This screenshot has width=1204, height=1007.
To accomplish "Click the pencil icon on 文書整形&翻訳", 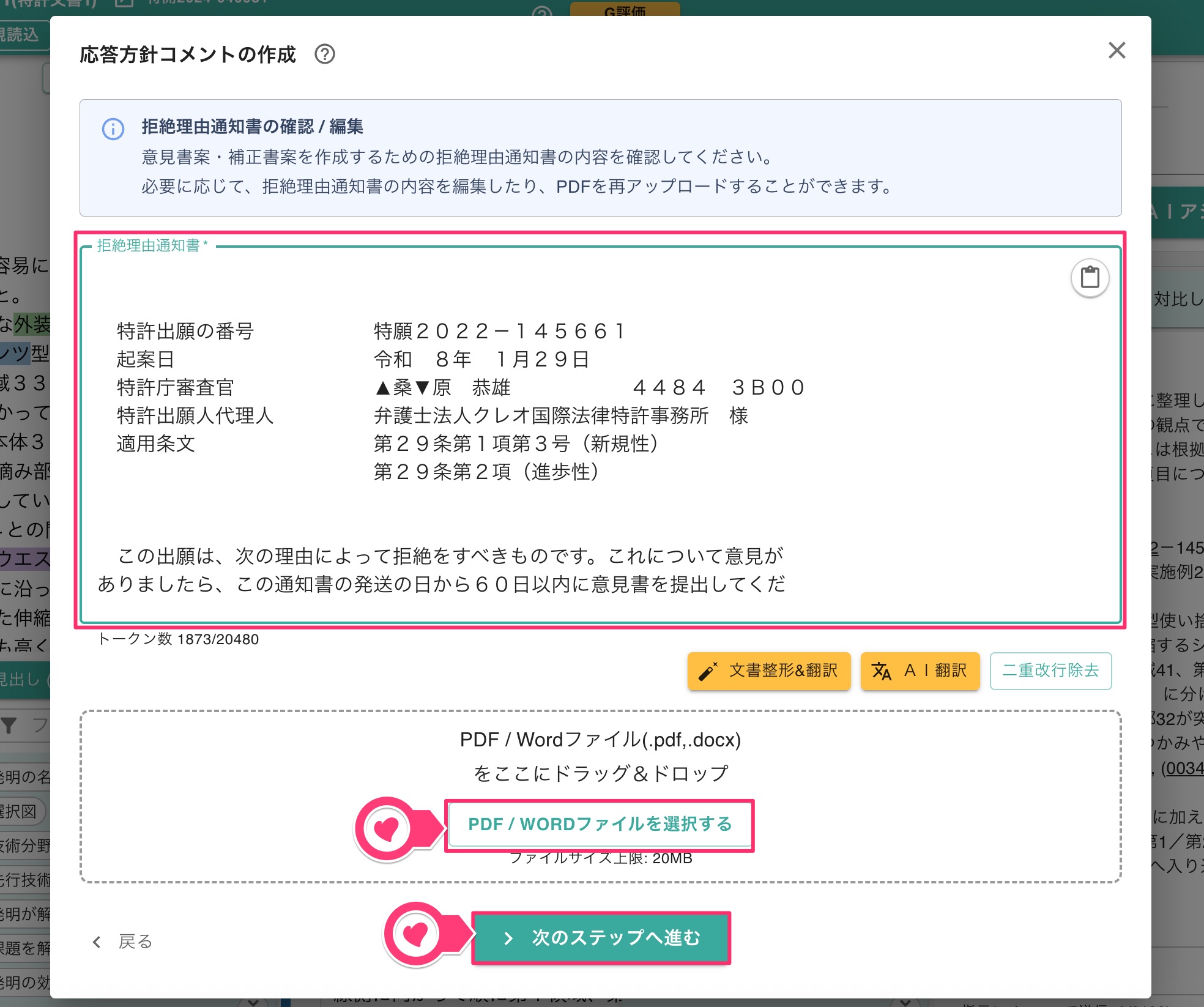I will [708, 671].
